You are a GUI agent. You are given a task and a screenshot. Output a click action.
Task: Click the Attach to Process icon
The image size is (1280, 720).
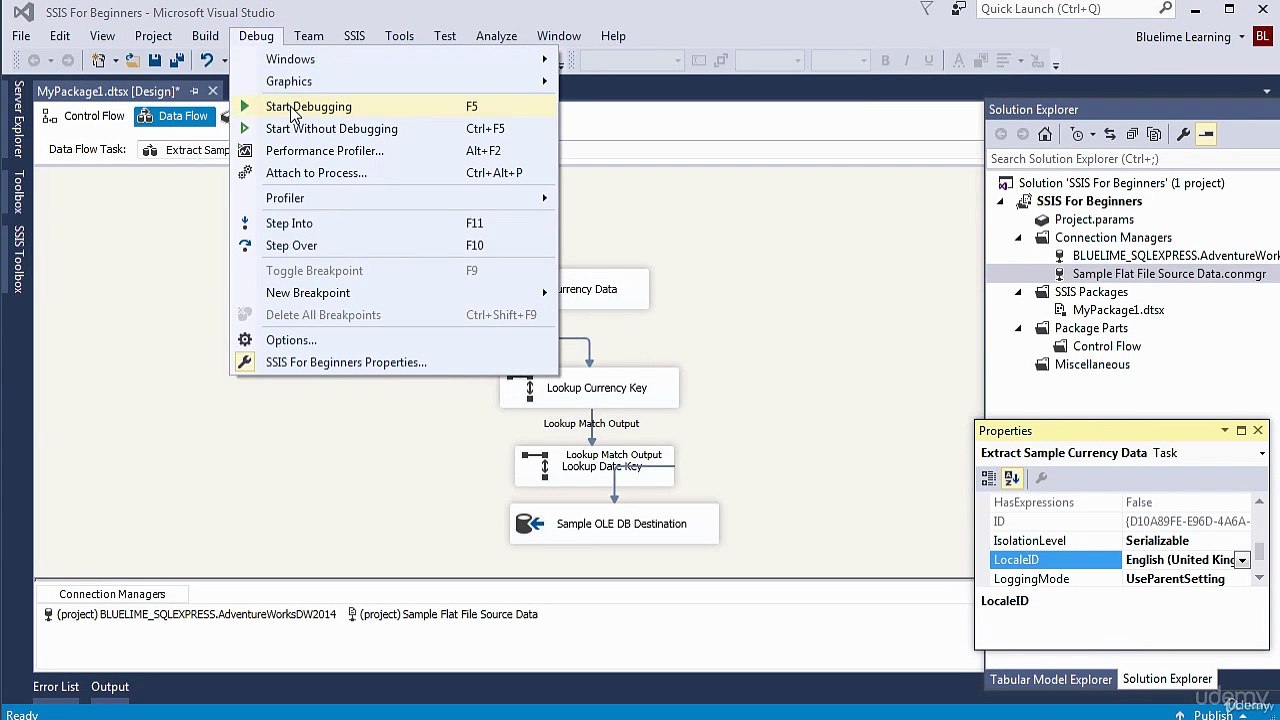245,173
